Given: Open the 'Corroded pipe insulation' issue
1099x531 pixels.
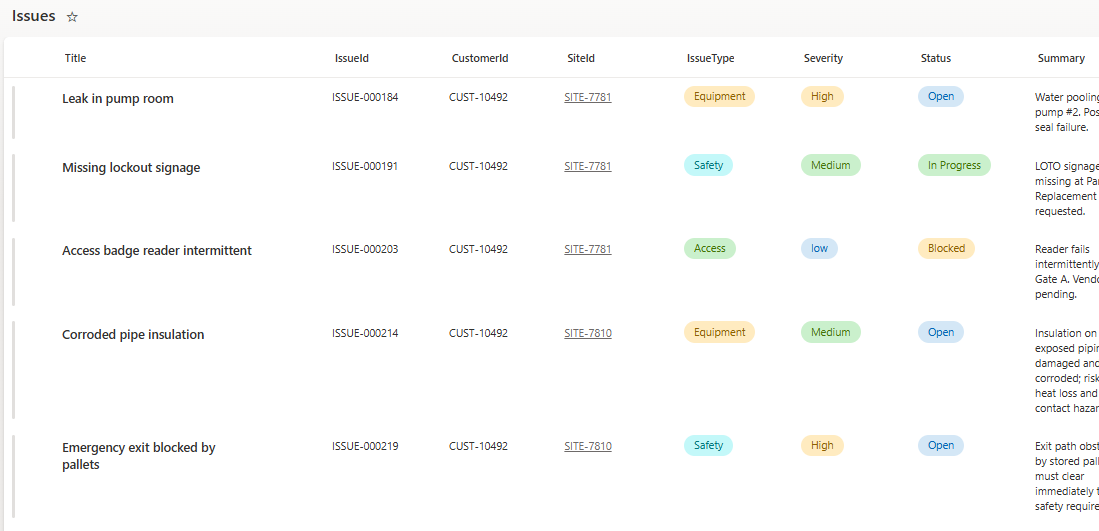Looking at the screenshot, I should [133, 334].
